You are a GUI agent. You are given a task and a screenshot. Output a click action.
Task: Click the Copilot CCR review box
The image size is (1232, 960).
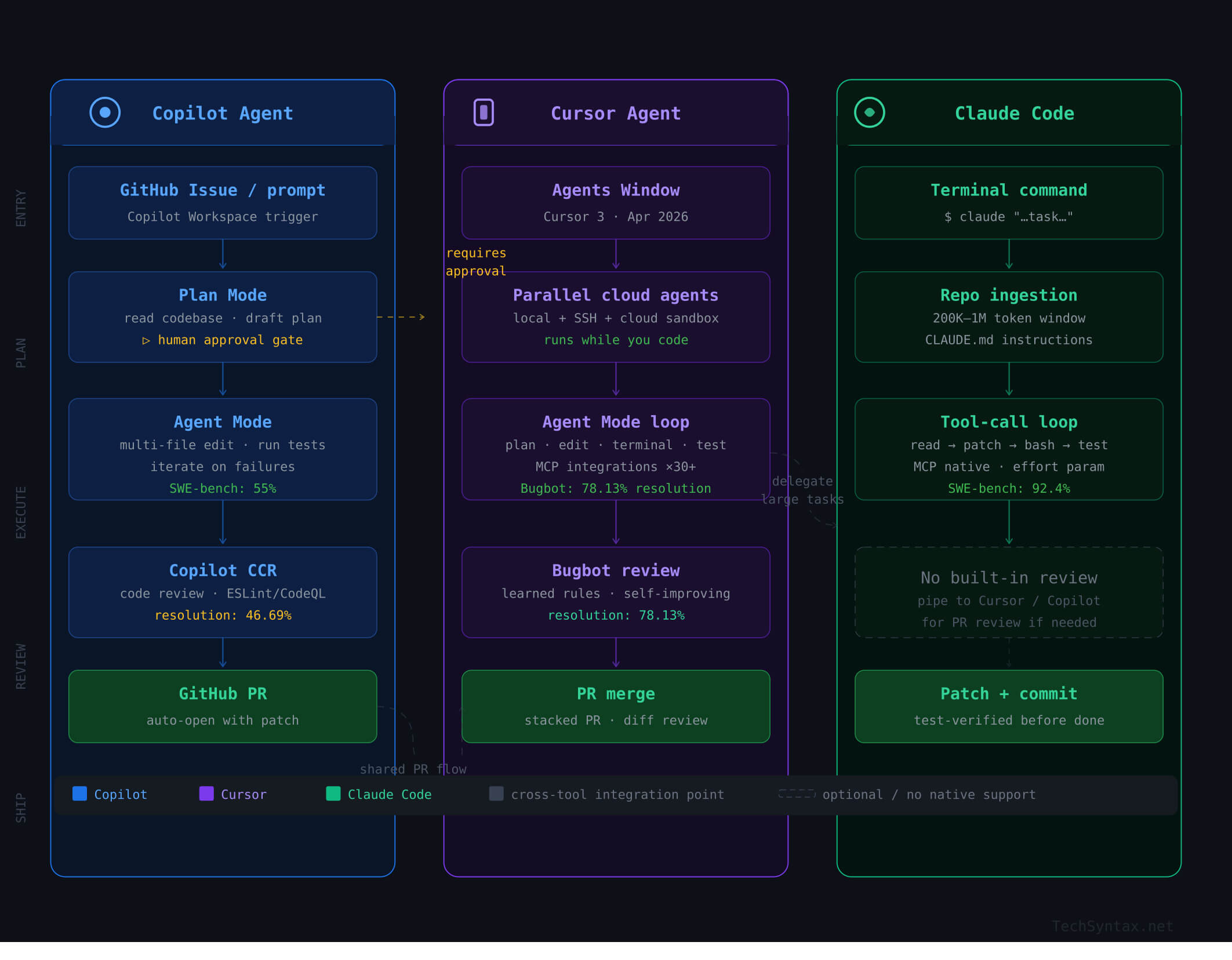pos(223,592)
